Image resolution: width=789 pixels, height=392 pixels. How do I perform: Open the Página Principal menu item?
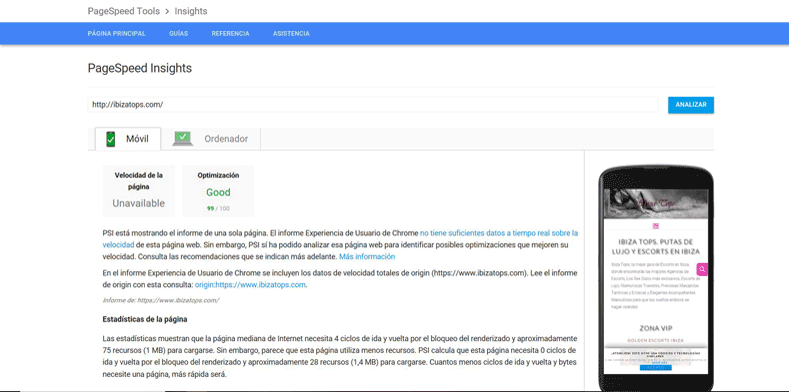click(x=116, y=34)
